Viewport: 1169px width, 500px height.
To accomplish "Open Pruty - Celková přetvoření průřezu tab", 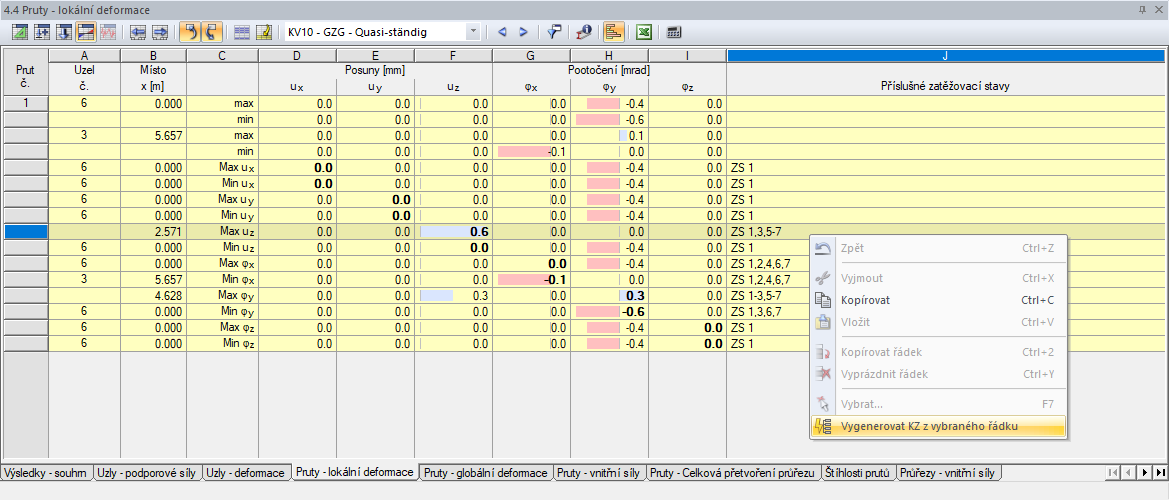I will [x=733, y=472].
